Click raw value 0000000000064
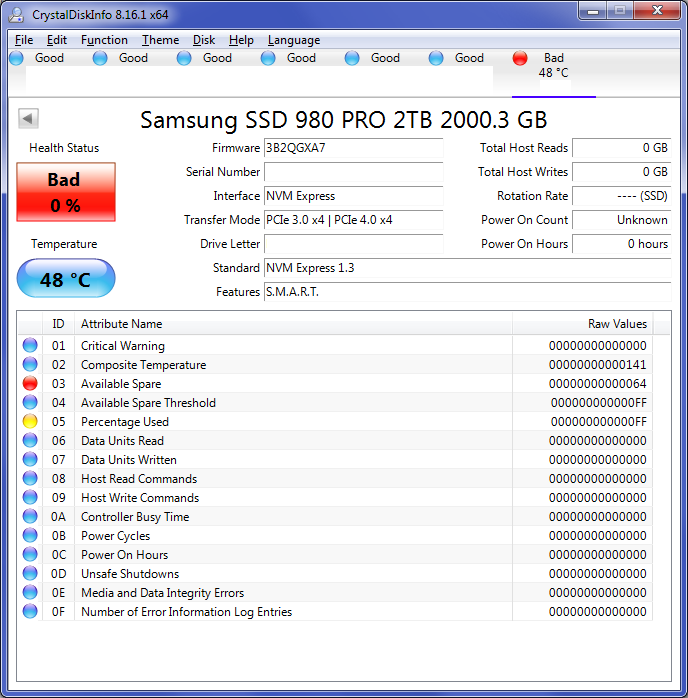Image resolution: width=688 pixels, height=698 pixels. pyautogui.click(x=597, y=384)
